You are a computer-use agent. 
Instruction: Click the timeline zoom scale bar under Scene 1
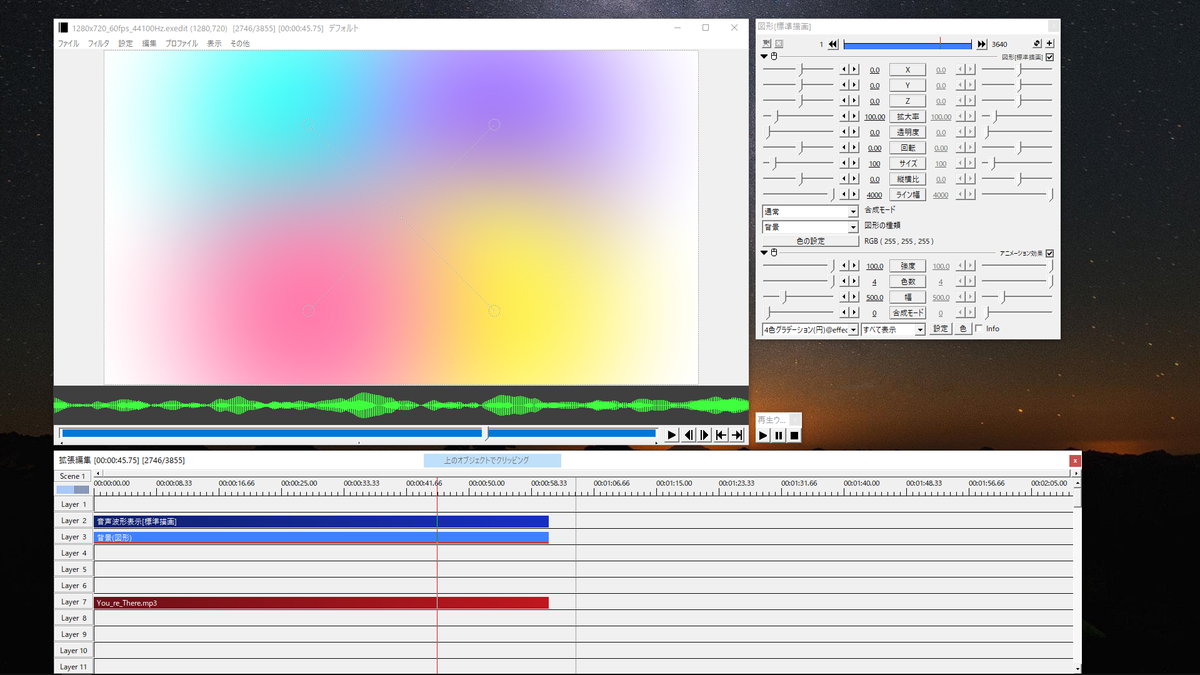[72, 490]
